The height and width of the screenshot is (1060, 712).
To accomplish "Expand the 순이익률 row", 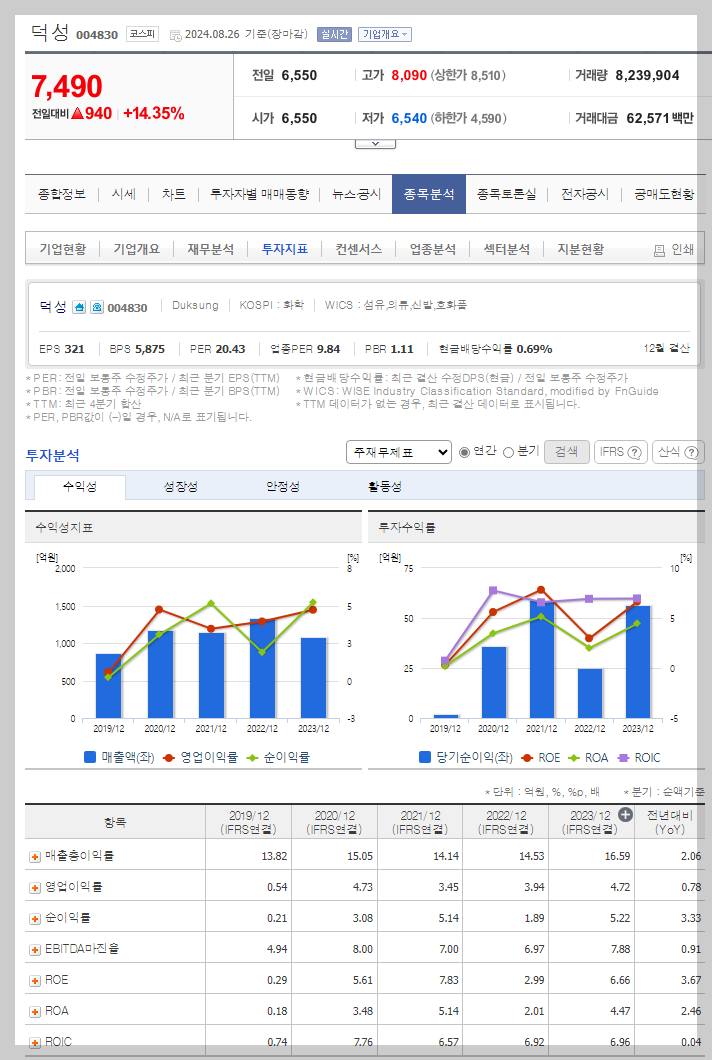I will pyautogui.click(x=35, y=919).
